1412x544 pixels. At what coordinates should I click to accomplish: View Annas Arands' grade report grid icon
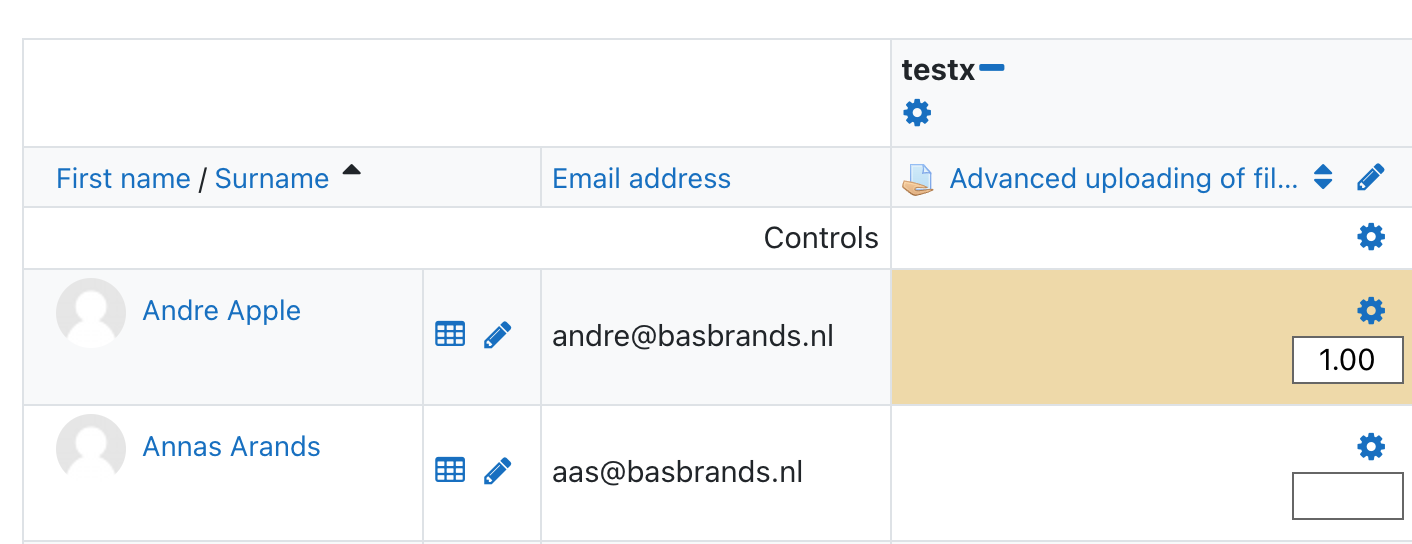(450, 470)
